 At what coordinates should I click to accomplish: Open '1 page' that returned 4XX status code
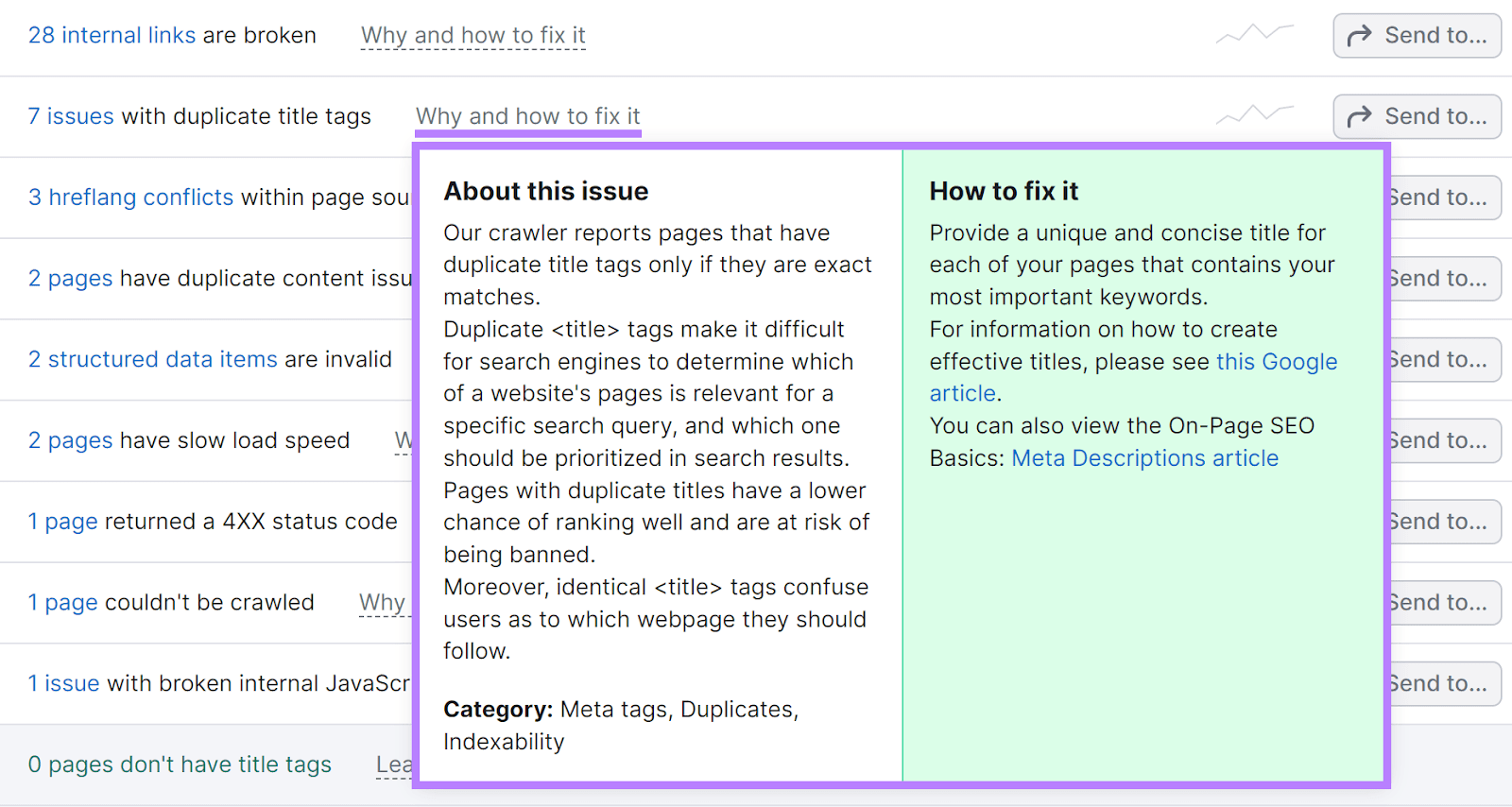62,522
